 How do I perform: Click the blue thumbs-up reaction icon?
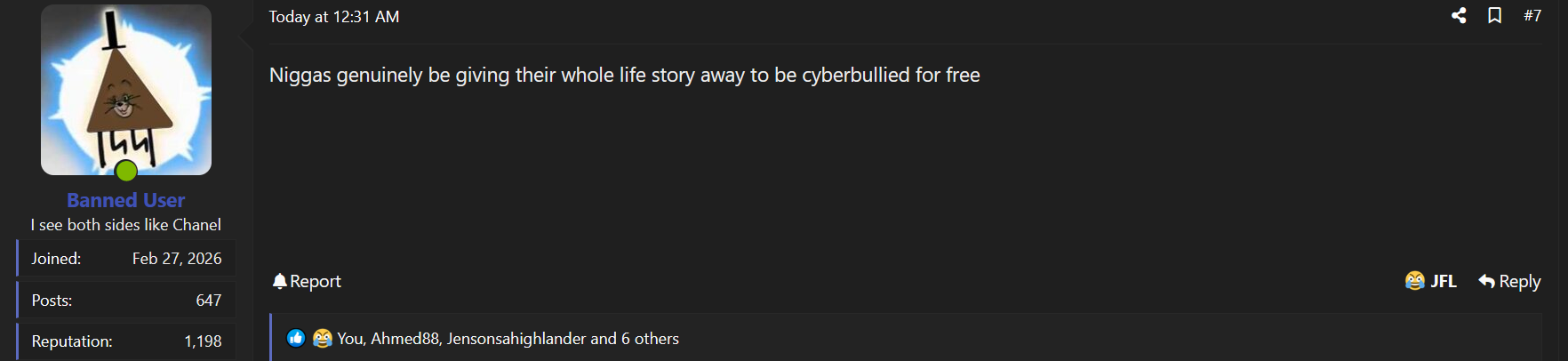click(x=296, y=338)
